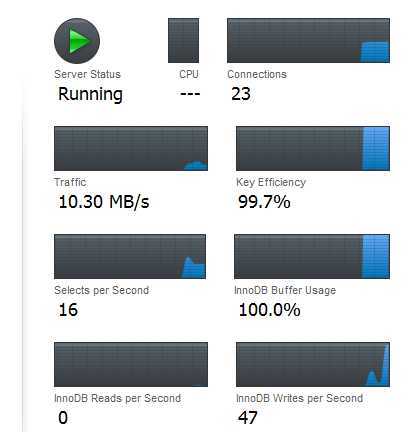Click the Traffic graph
Image resolution: width=412 pixels, height=432 pixels.
tap(131, 148)
